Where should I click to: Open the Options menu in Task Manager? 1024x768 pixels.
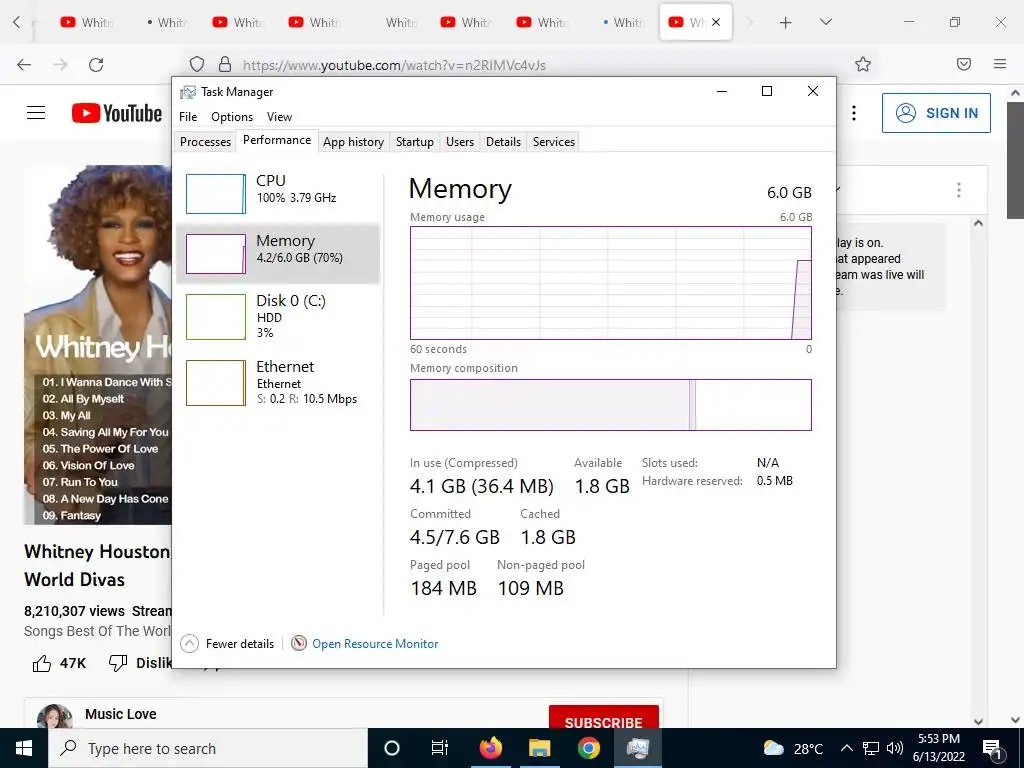point(232,117)
